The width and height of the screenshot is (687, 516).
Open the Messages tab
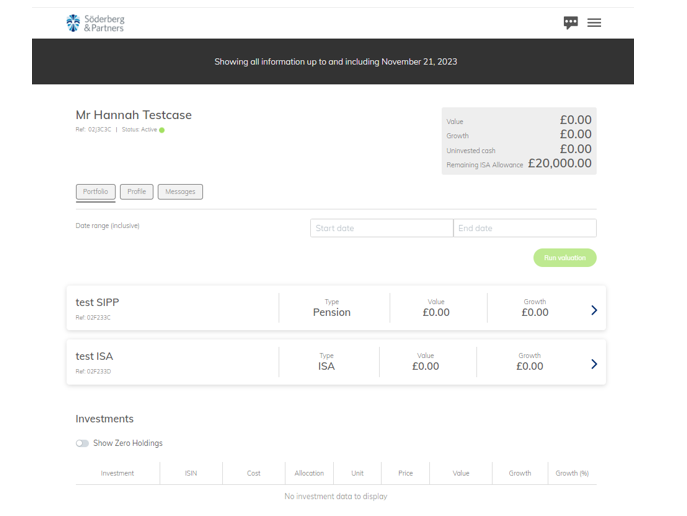coord(180,192)
